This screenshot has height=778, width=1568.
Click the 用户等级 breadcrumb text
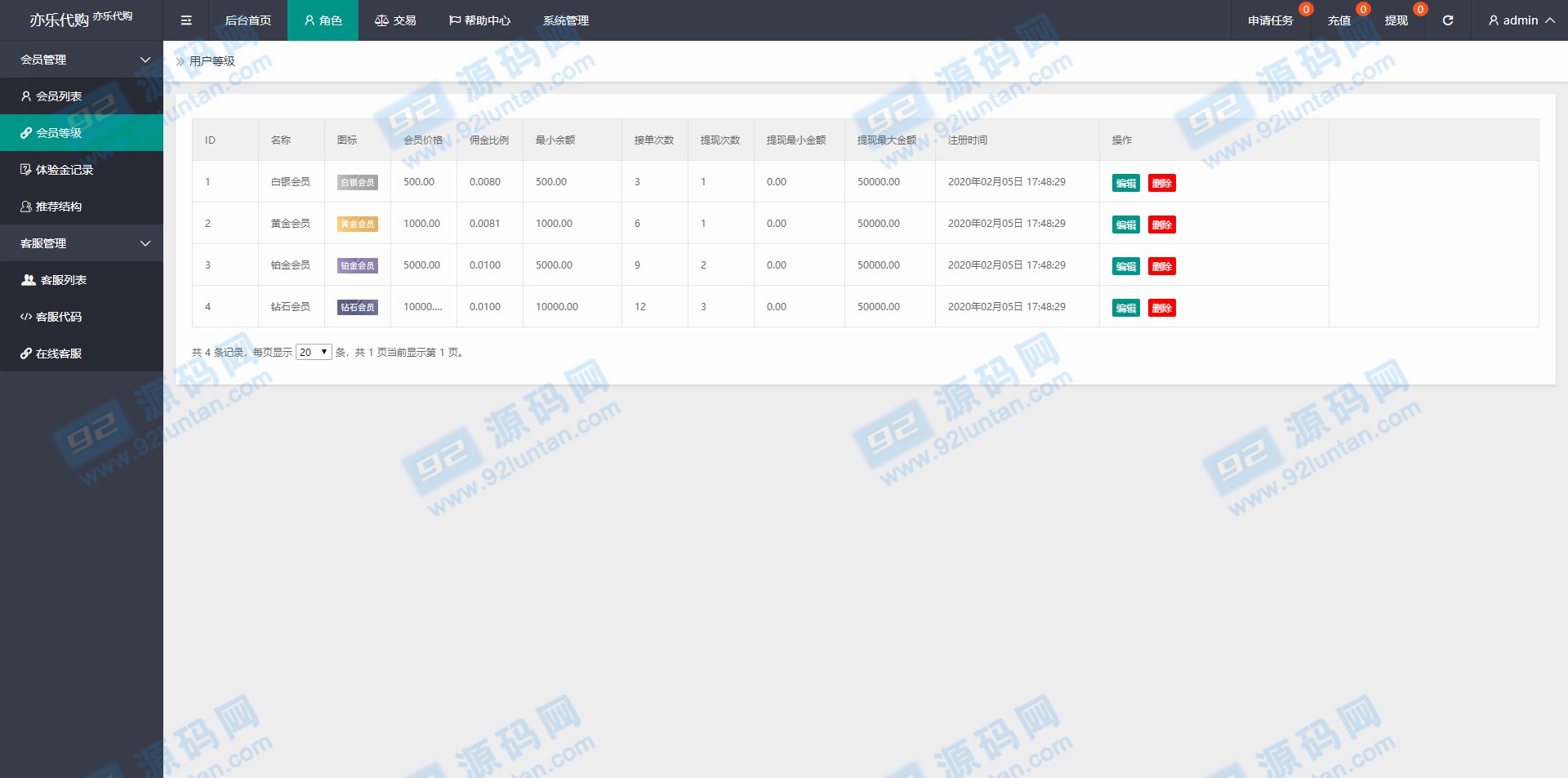coord(212,61)
